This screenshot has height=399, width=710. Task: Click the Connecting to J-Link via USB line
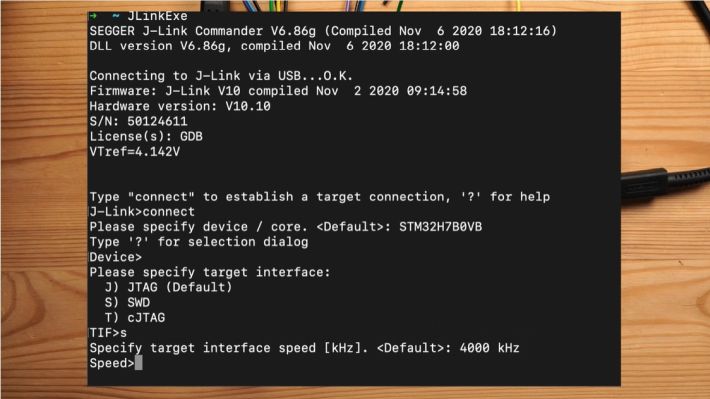[x=221, y=76]
